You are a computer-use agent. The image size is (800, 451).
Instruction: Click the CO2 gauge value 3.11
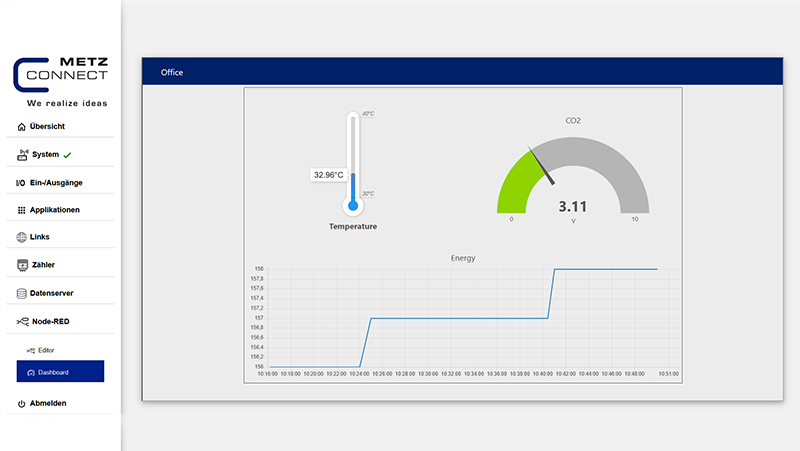[572, 207]
